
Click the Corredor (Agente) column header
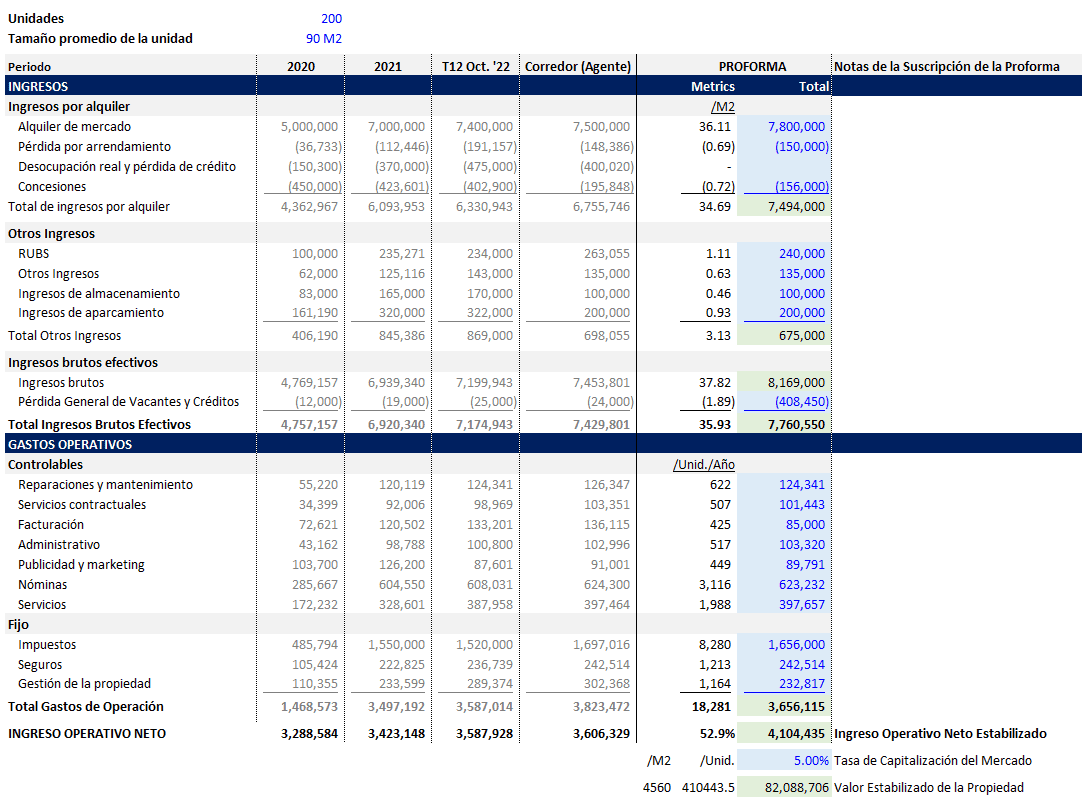tap(578, 67)
